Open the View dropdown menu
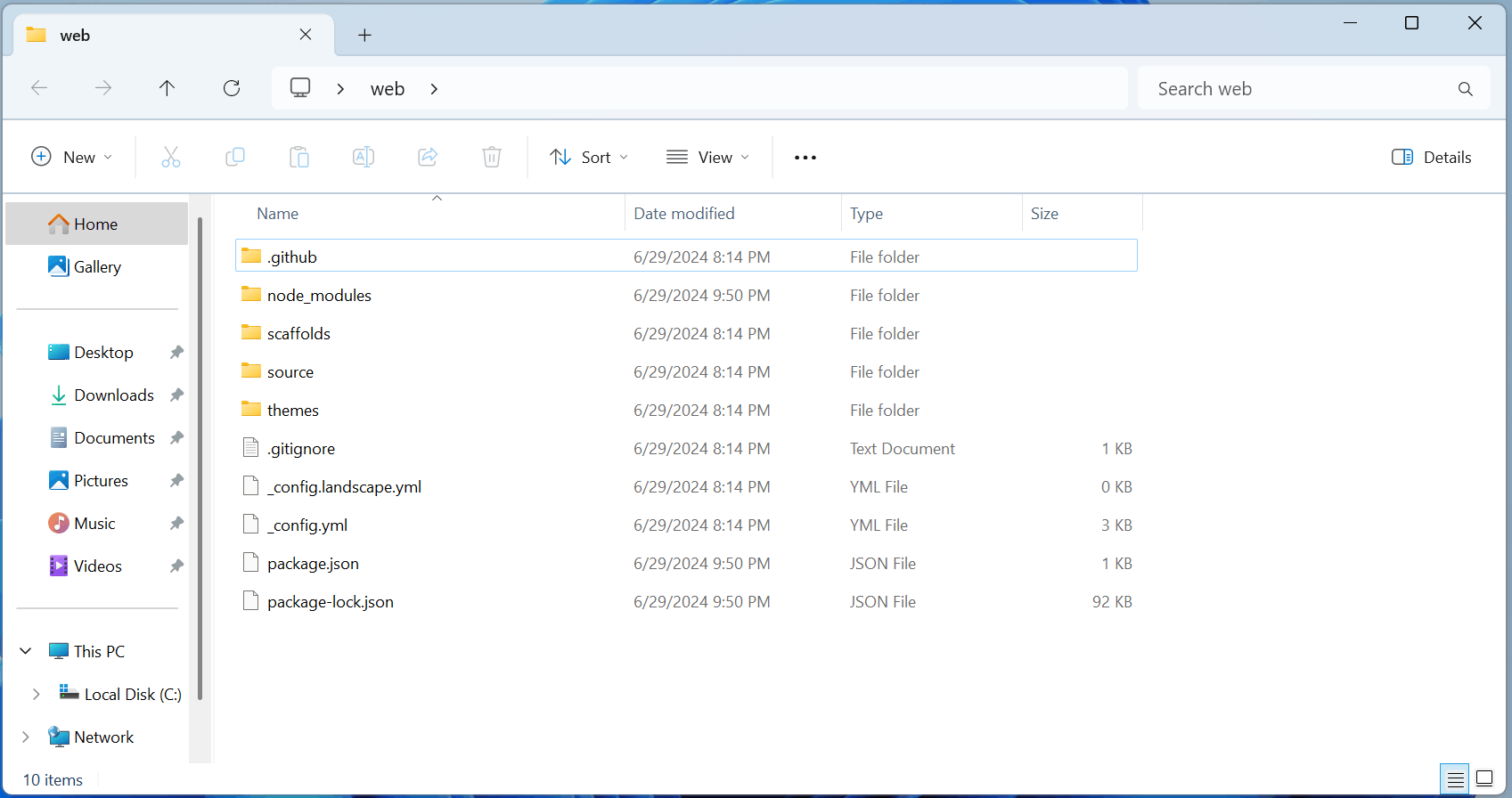Screen dimensions: 1512x798 pyautogui.click(x=708, y=158)
